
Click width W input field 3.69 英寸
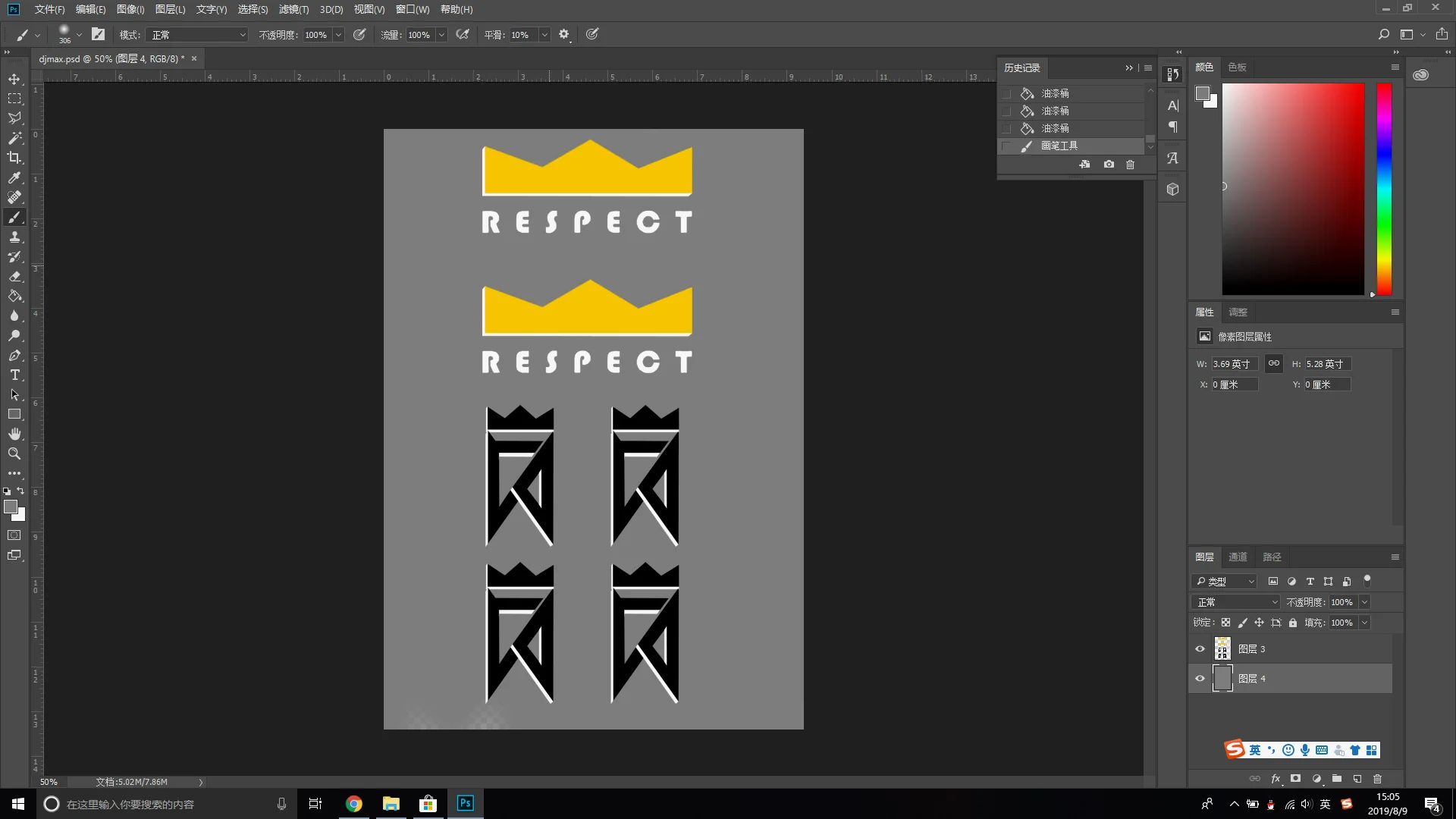(1234, 364)
